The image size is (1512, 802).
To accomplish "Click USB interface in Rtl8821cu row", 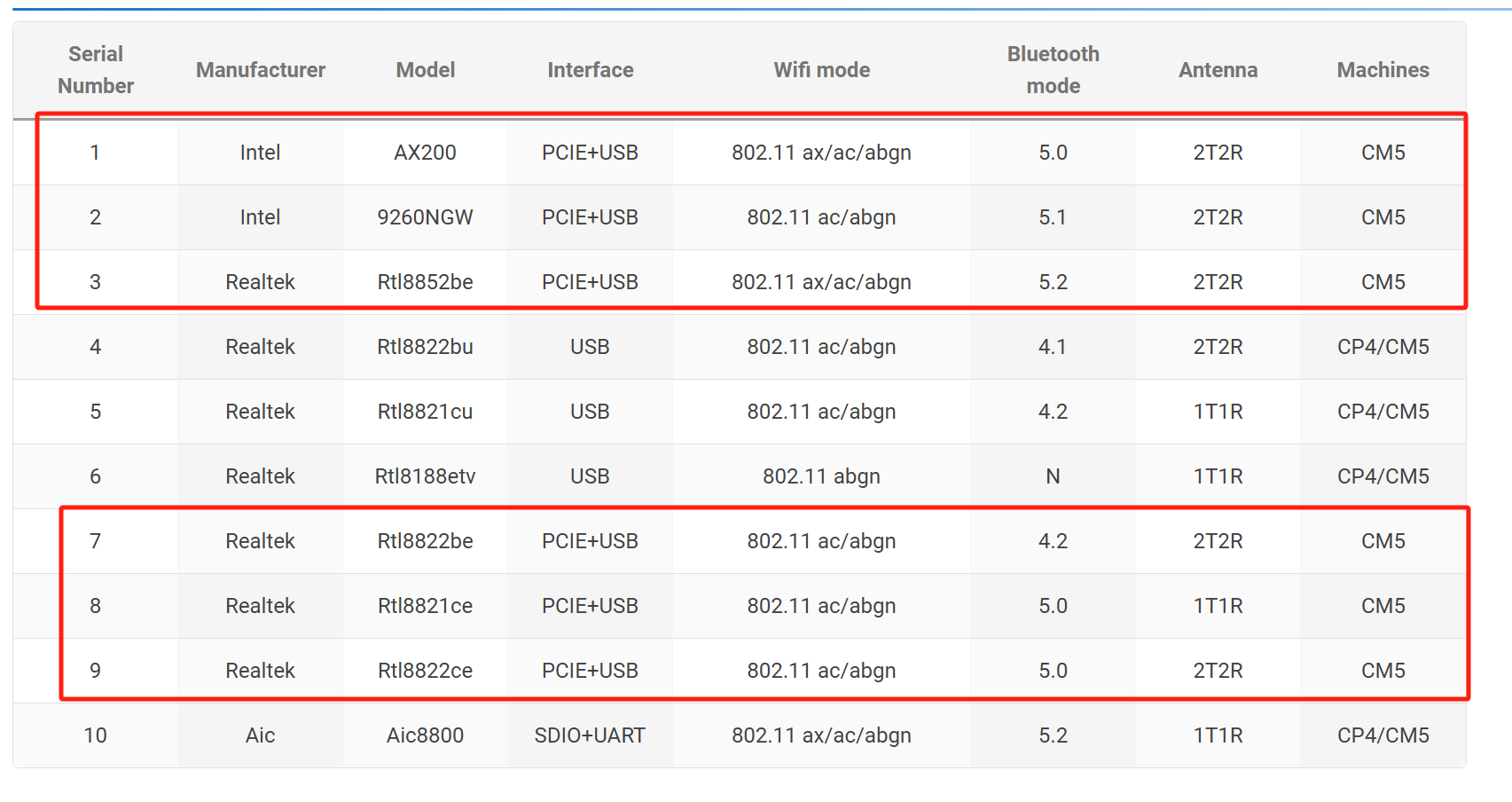I will [591, 412].
